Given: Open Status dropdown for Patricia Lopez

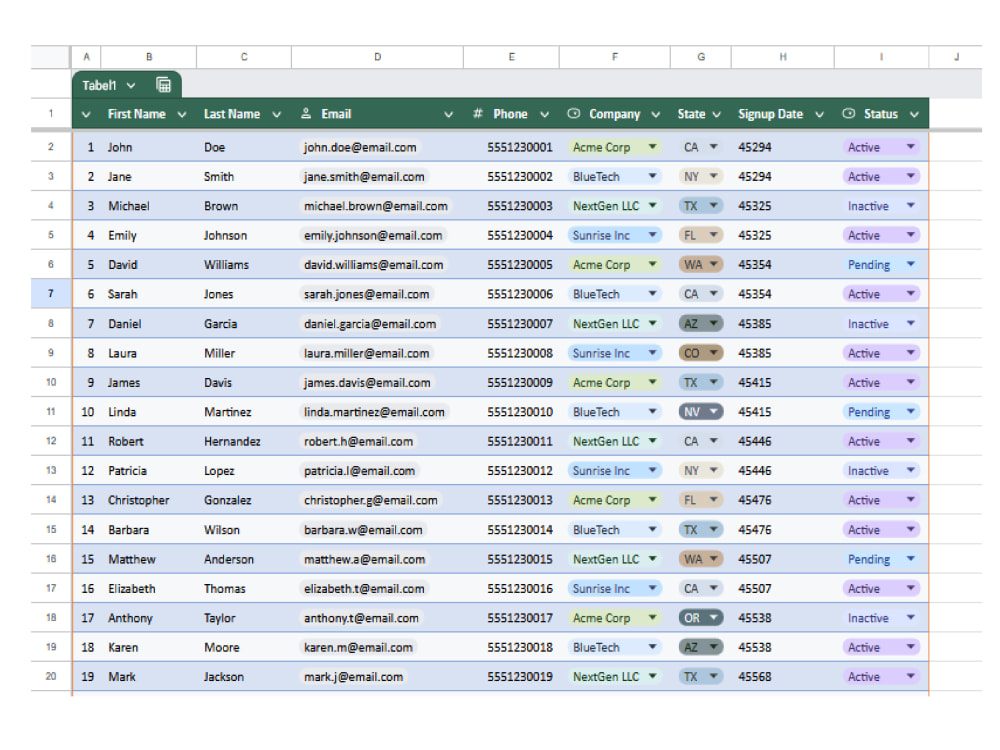Looking at the screenshot, I should [x=911, y=470].
